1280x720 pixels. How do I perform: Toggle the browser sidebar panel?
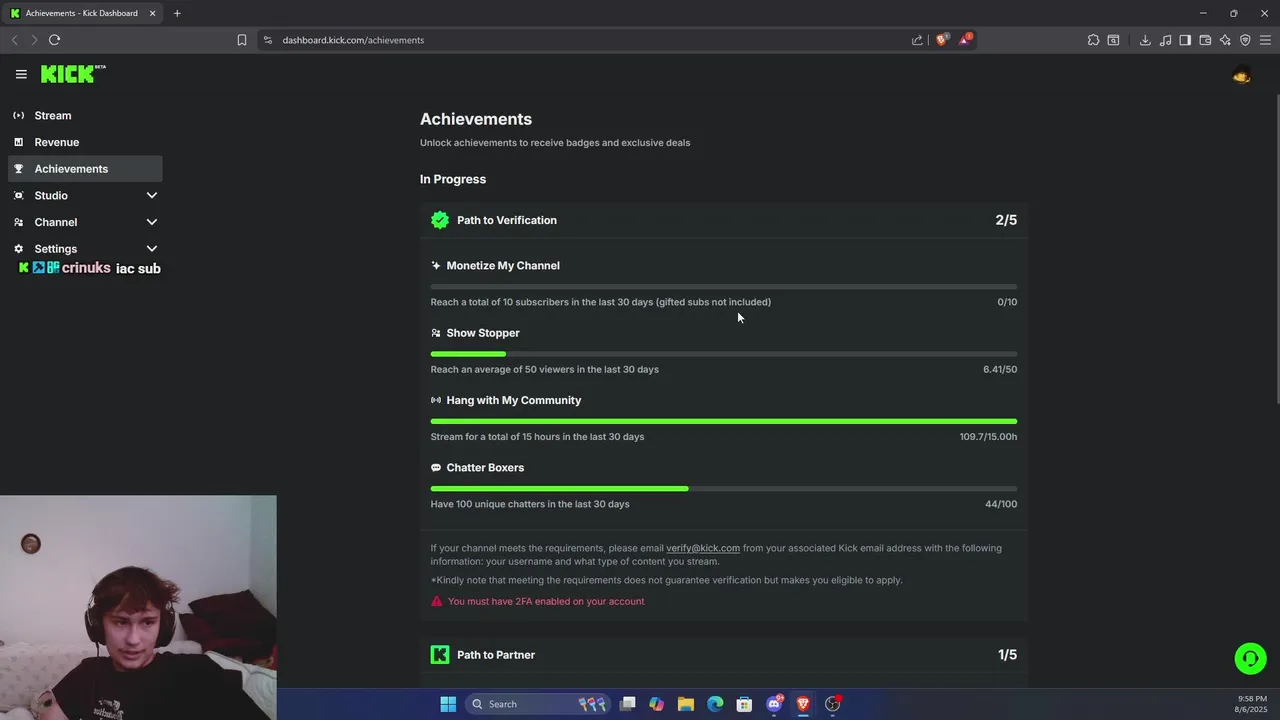click(1185, 40)
